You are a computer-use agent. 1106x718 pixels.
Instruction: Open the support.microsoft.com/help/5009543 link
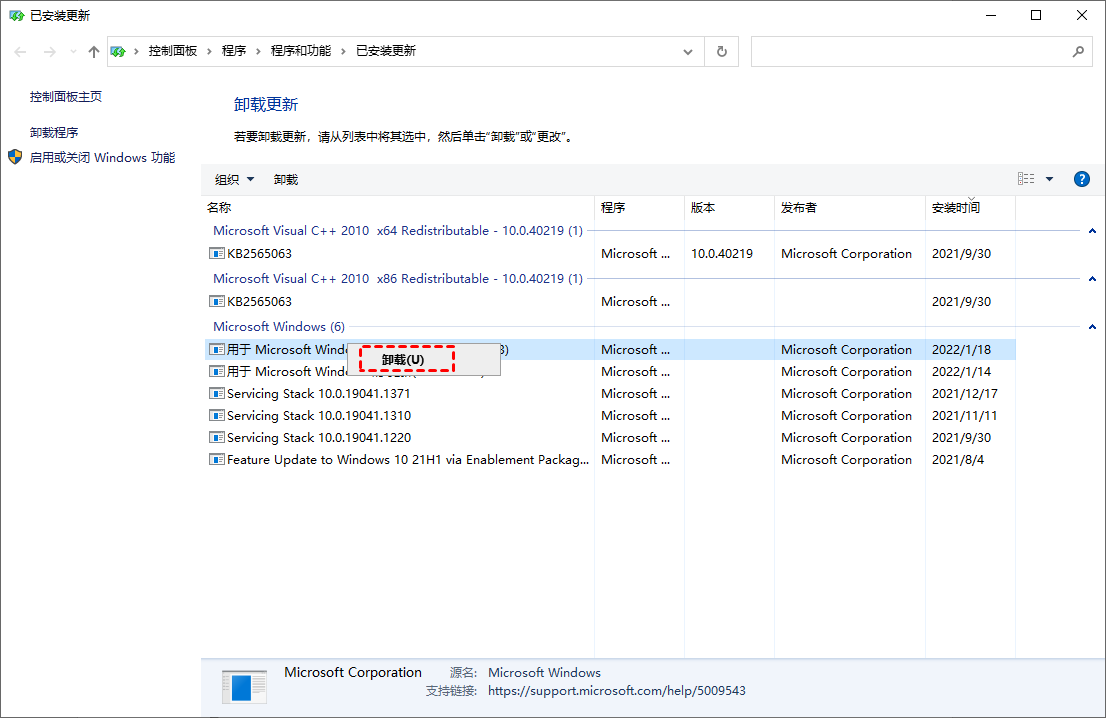[616, 690]
